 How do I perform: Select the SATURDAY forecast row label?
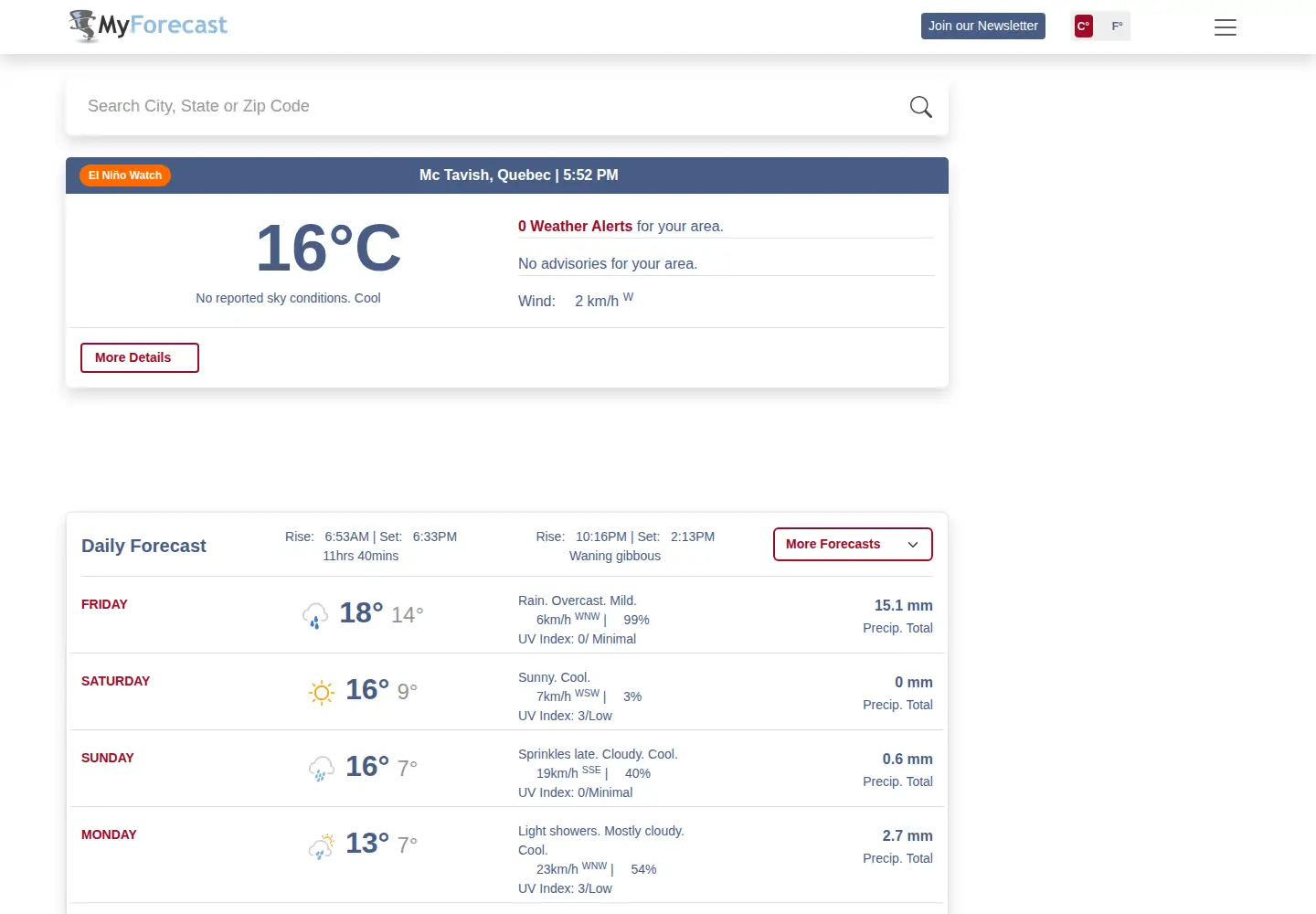[115, 681]
